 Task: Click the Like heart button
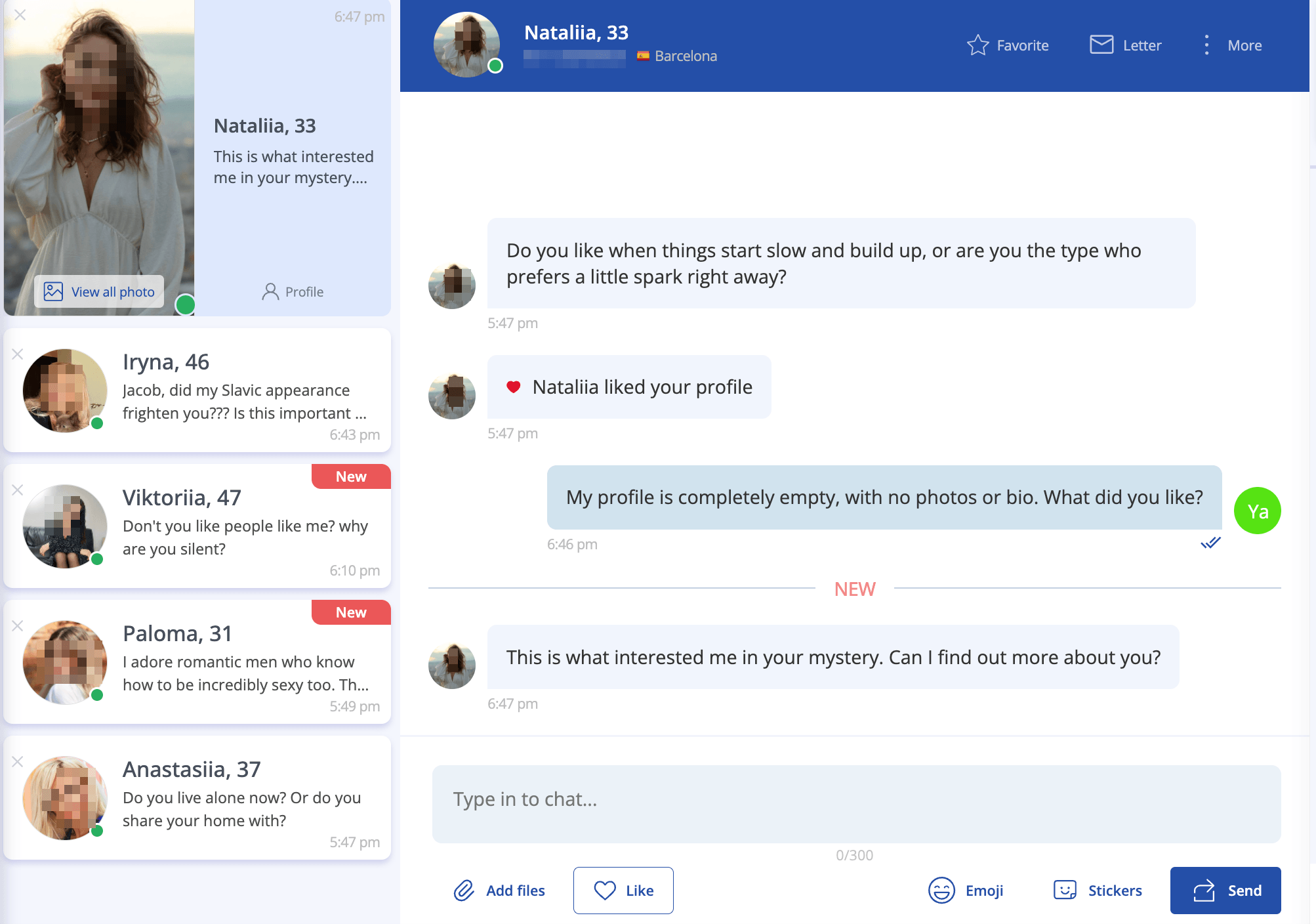(x=623, y=891)
